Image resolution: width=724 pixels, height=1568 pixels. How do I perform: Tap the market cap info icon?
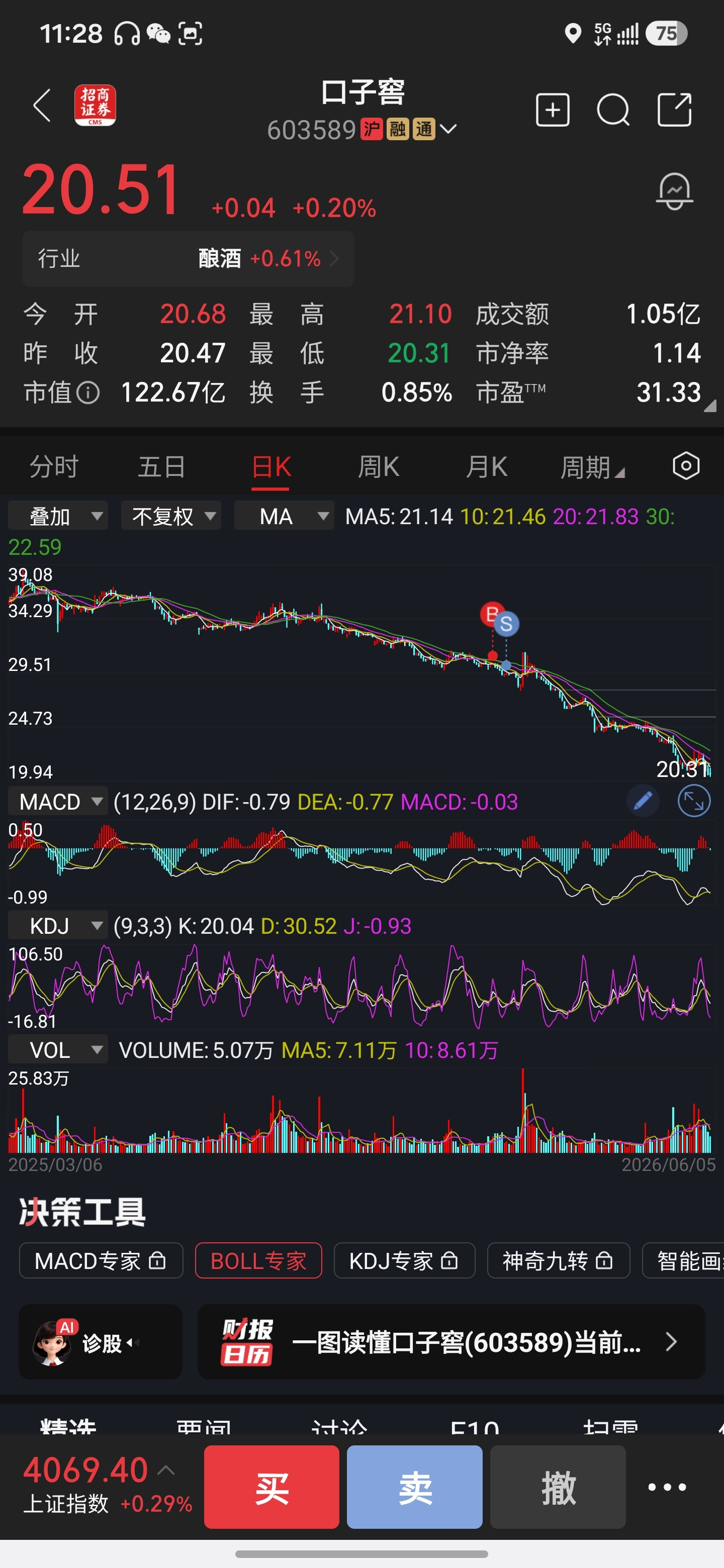[88, 393]
